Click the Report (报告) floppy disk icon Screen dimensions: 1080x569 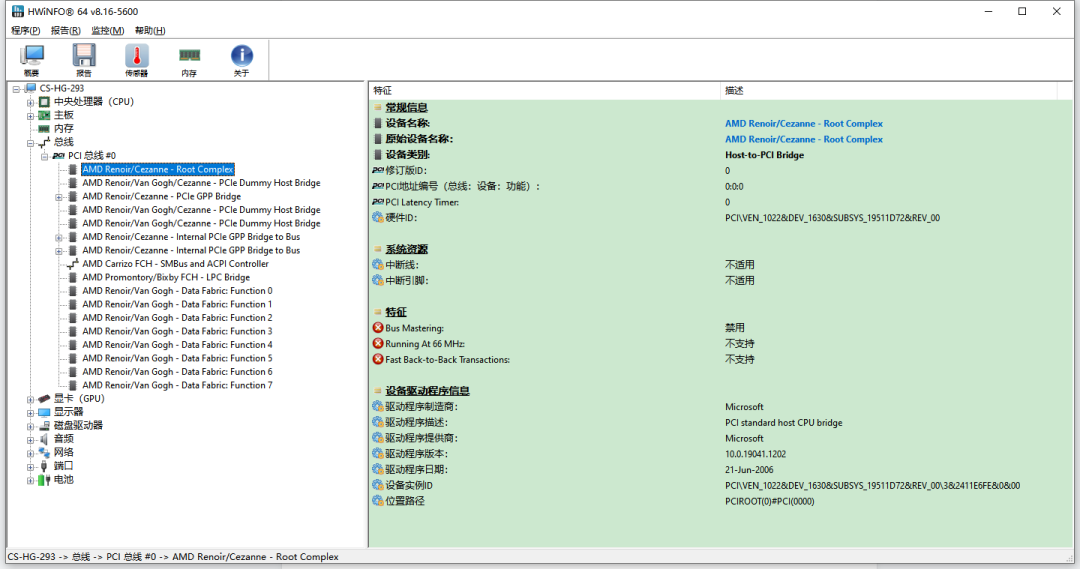(84, 60)
